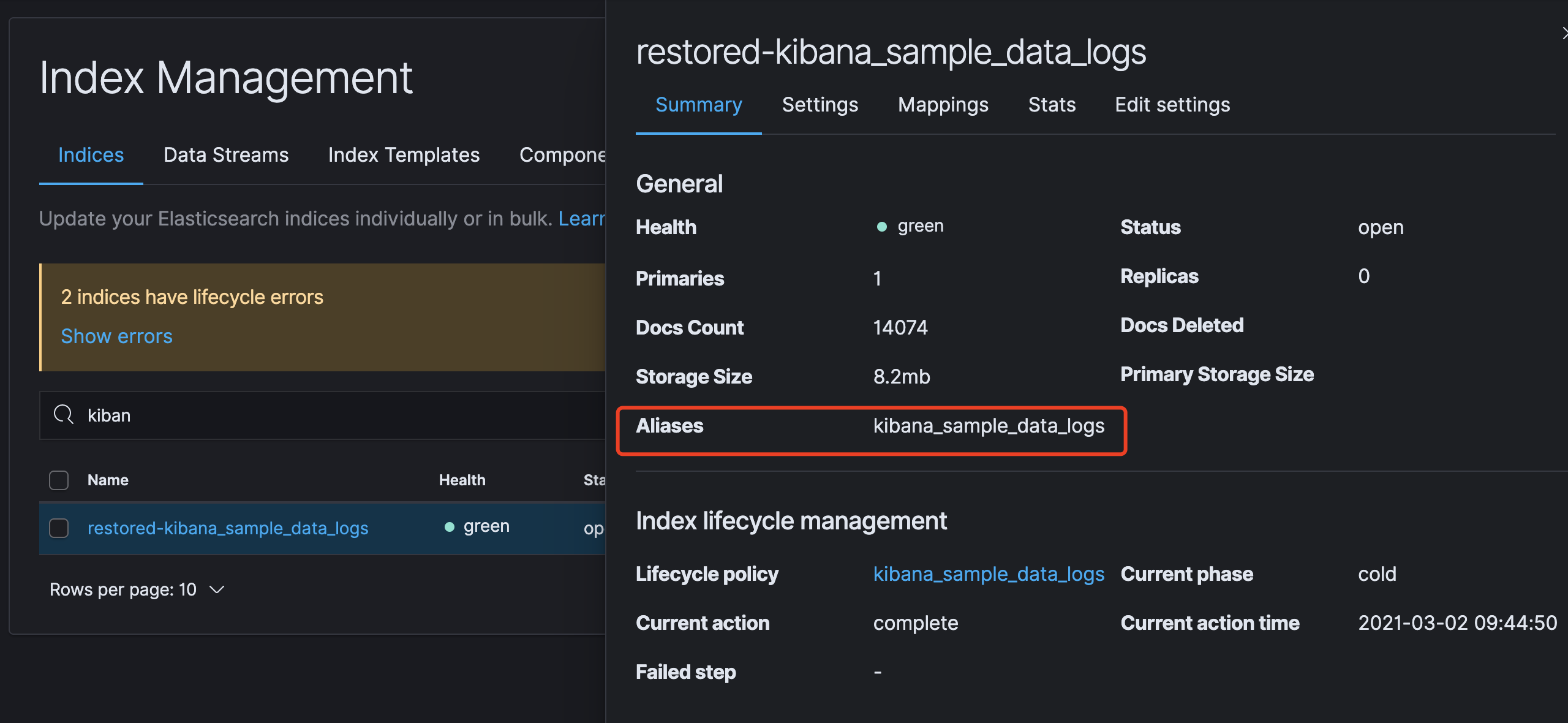This screenshot has width=1568, height=723.
Task: Open the Settings tab in flyout
Action: point(820,105)
